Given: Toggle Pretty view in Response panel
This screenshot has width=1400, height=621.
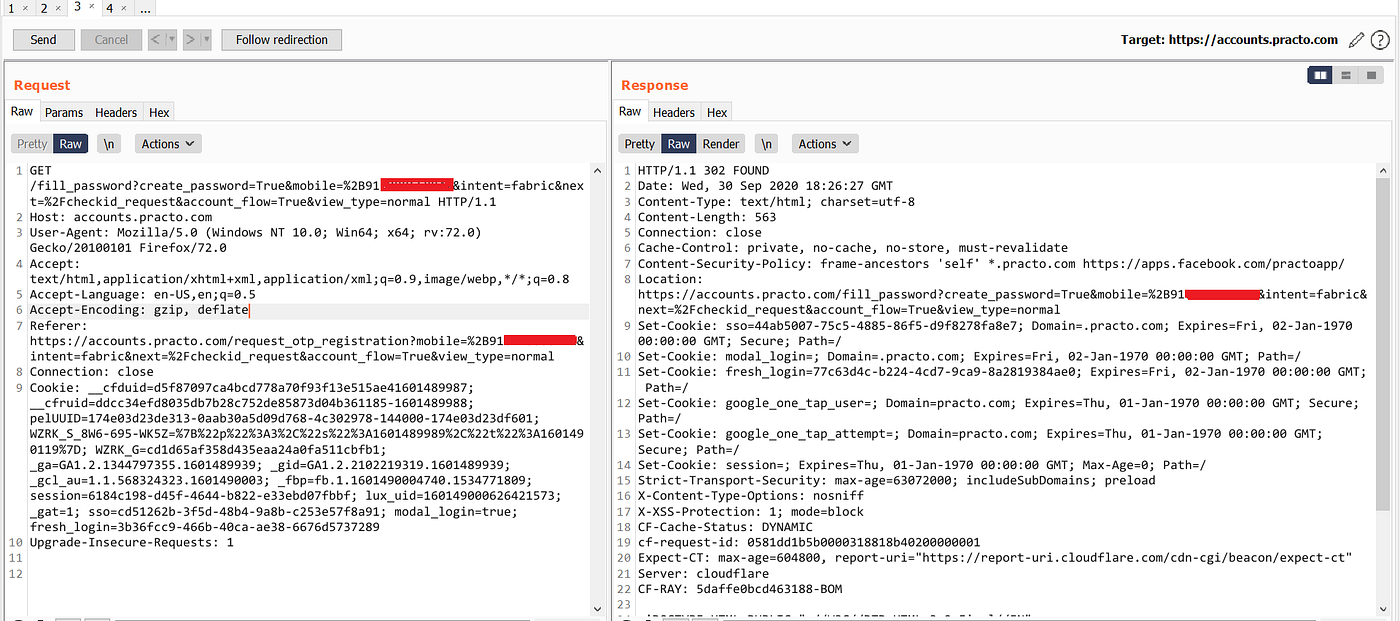Looking at the screenshot, I should 640,144.
